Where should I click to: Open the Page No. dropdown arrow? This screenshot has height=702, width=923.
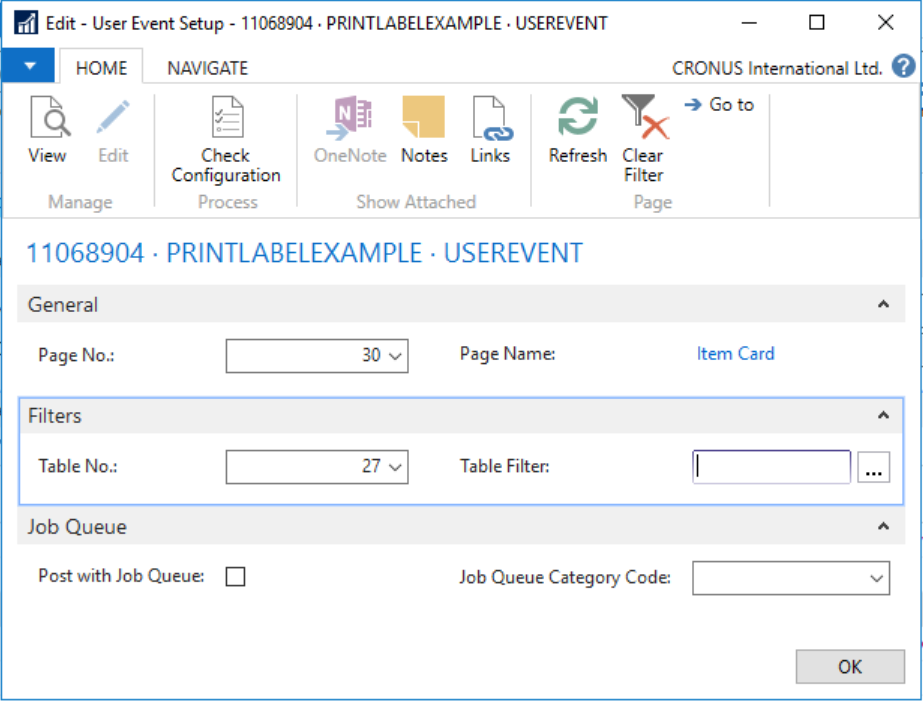(396, 356)
